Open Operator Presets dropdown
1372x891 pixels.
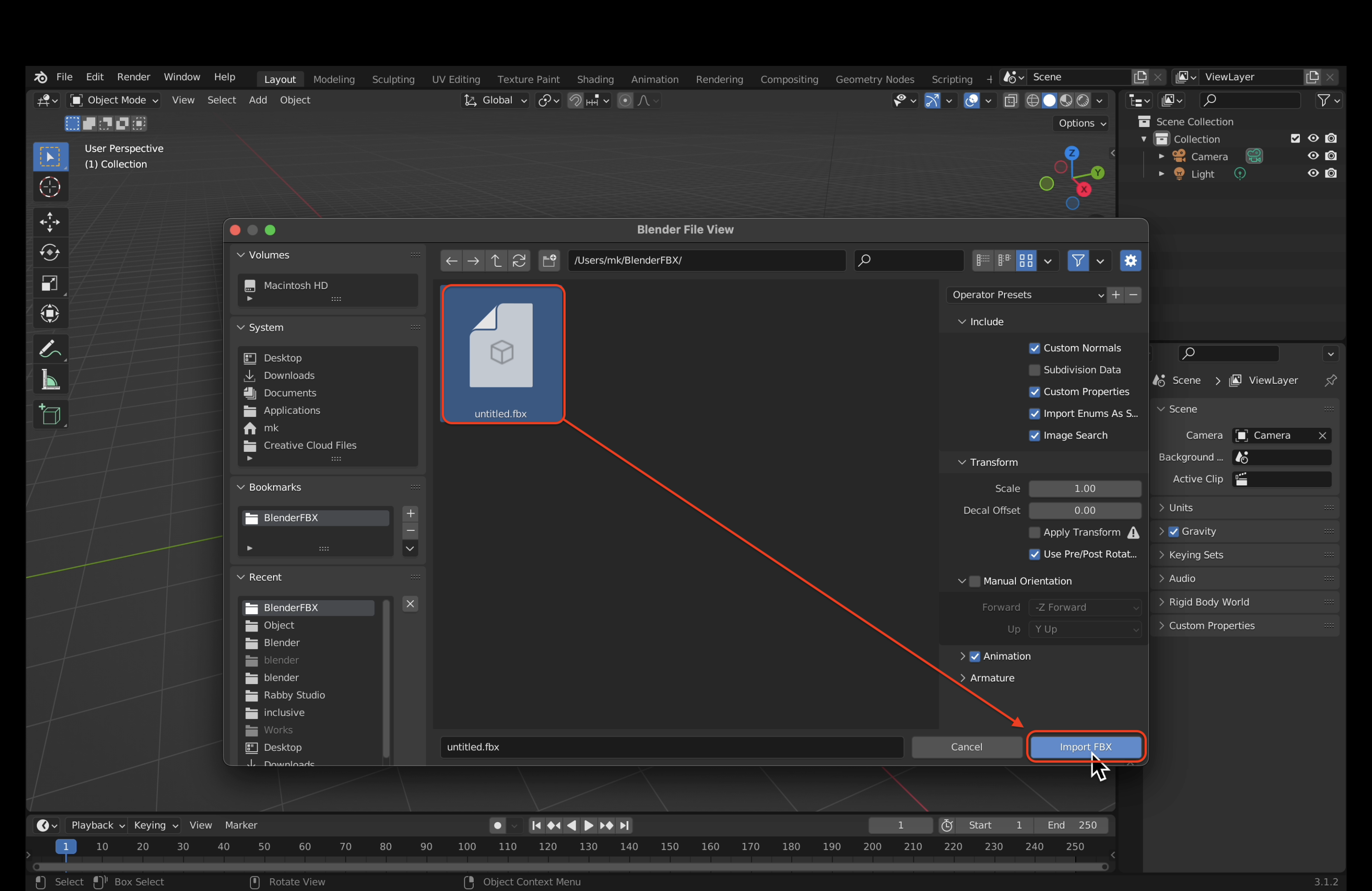click(x=1026, y=295)
